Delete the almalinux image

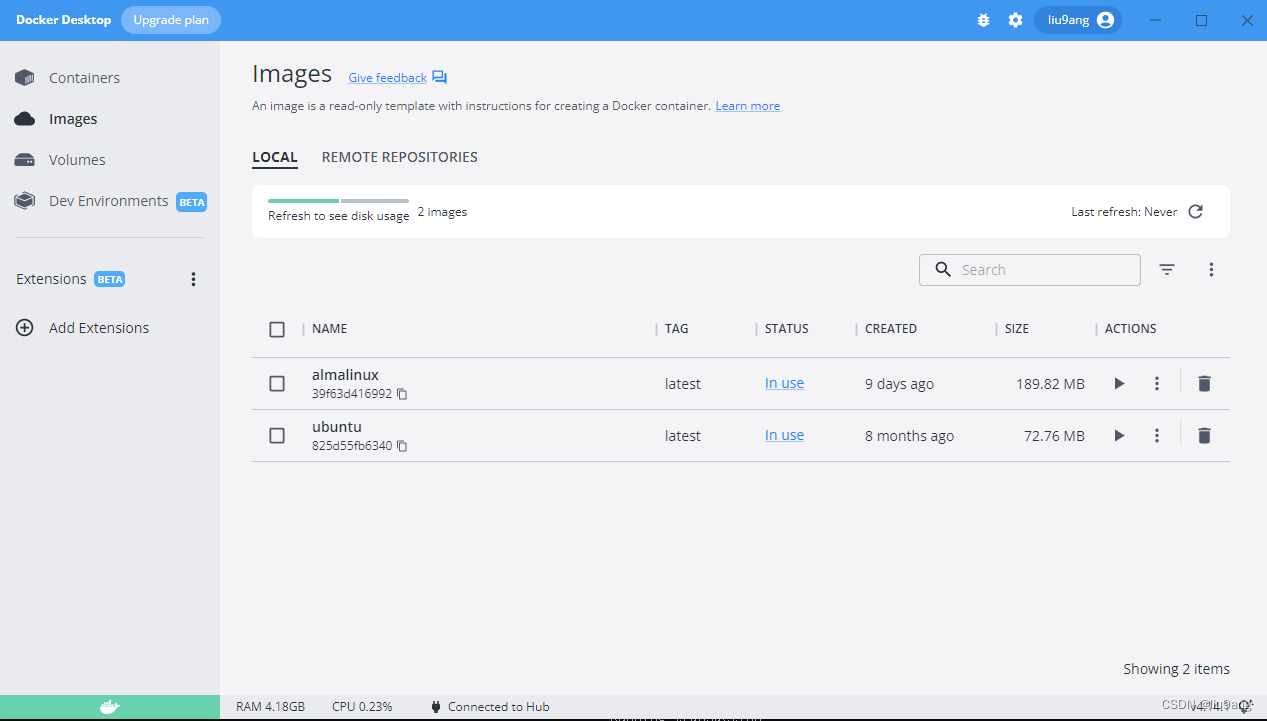pos(1204,383)
